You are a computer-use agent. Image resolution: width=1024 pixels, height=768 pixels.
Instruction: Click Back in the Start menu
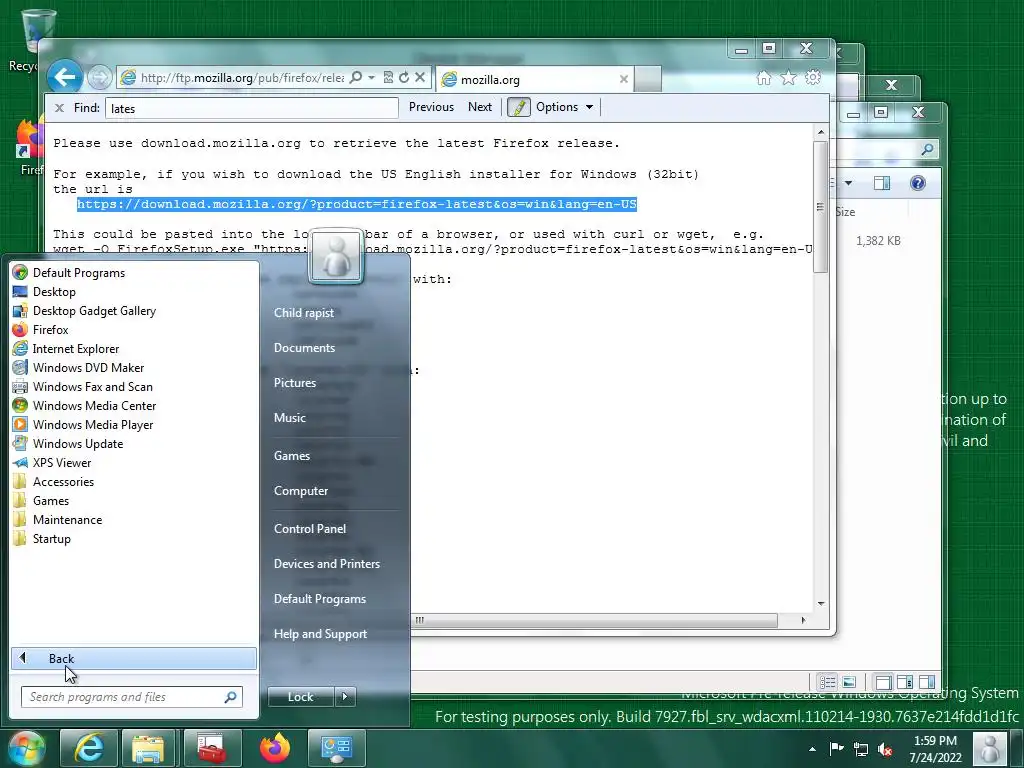click(x=134, y=658)
